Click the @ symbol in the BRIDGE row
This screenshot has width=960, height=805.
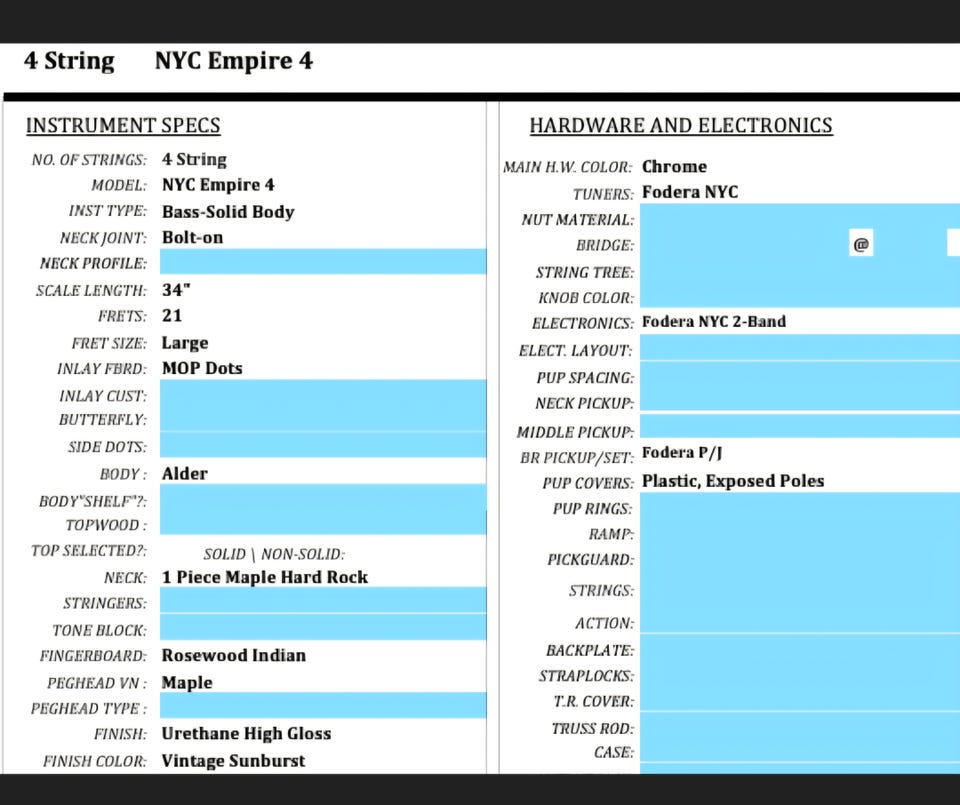tap(861, 244)
